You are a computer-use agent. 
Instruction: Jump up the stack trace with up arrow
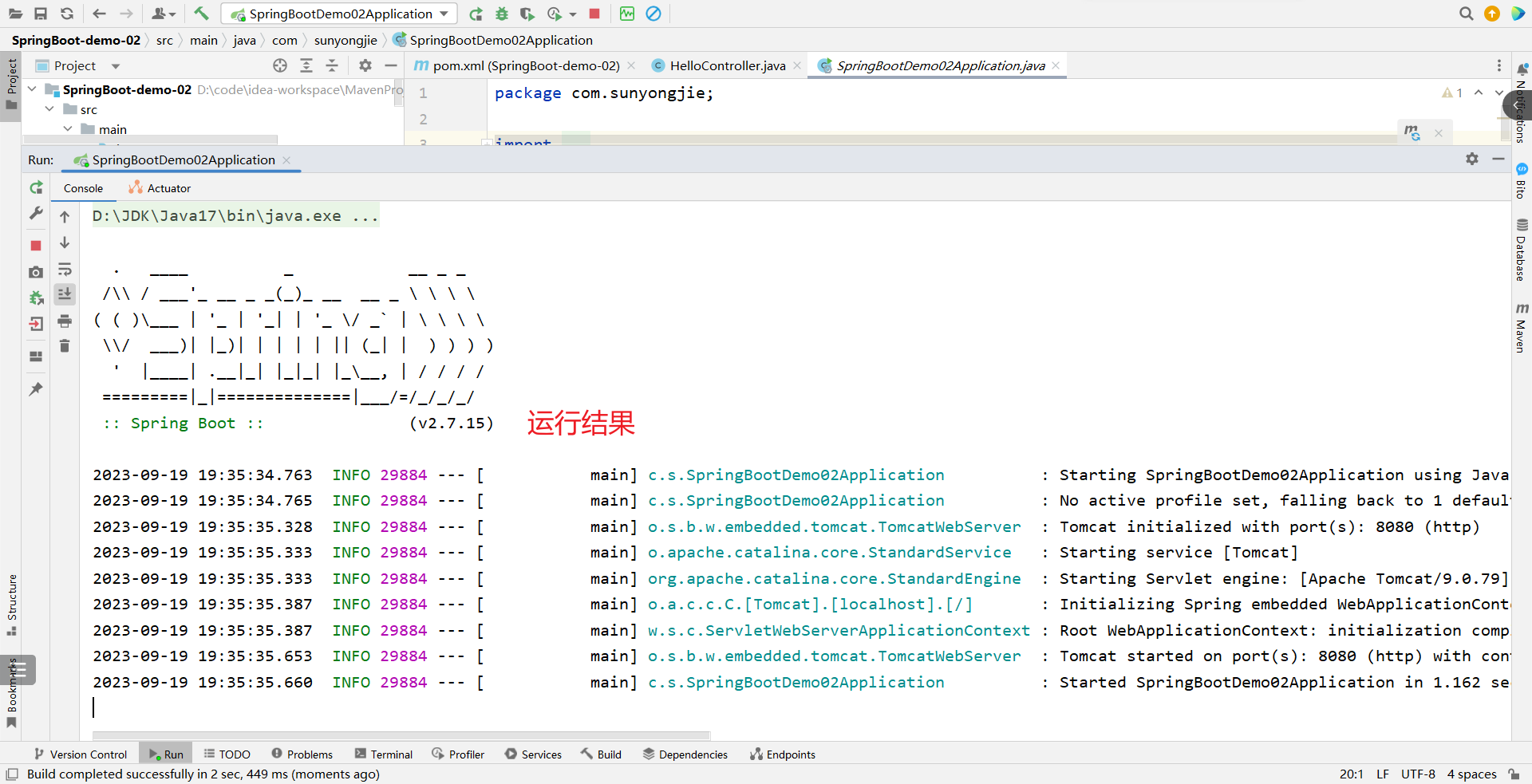coord(65,217)
